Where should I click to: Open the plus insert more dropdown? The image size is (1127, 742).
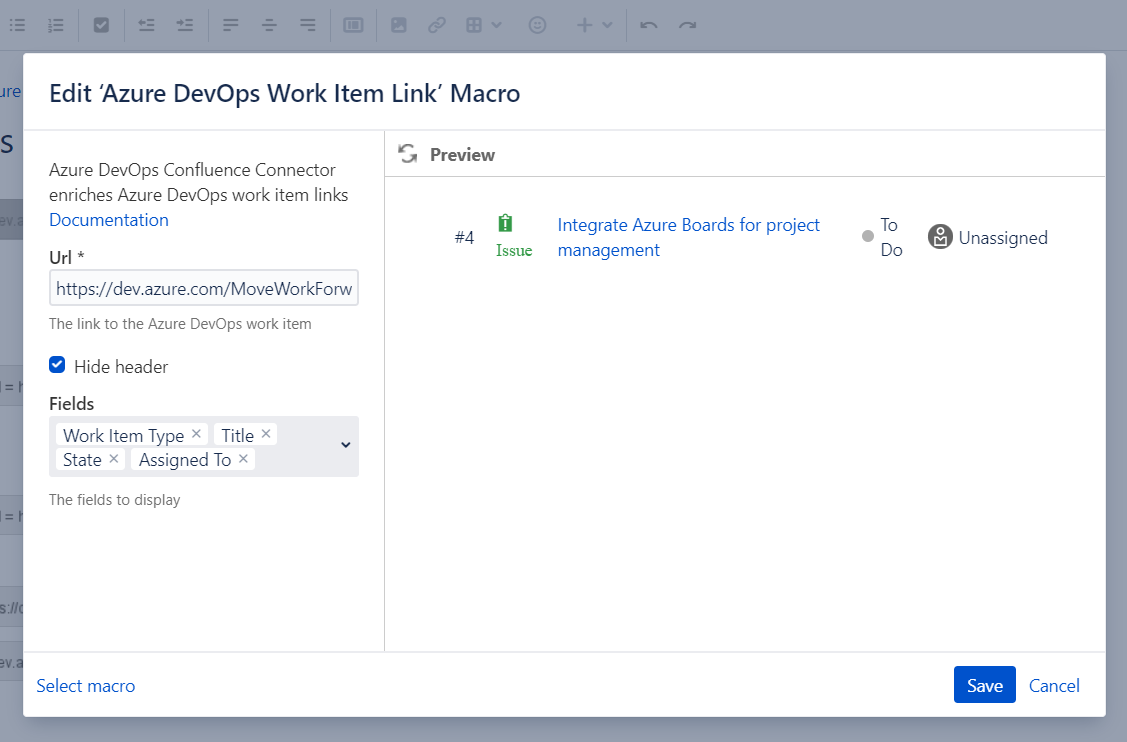point(593,25)
